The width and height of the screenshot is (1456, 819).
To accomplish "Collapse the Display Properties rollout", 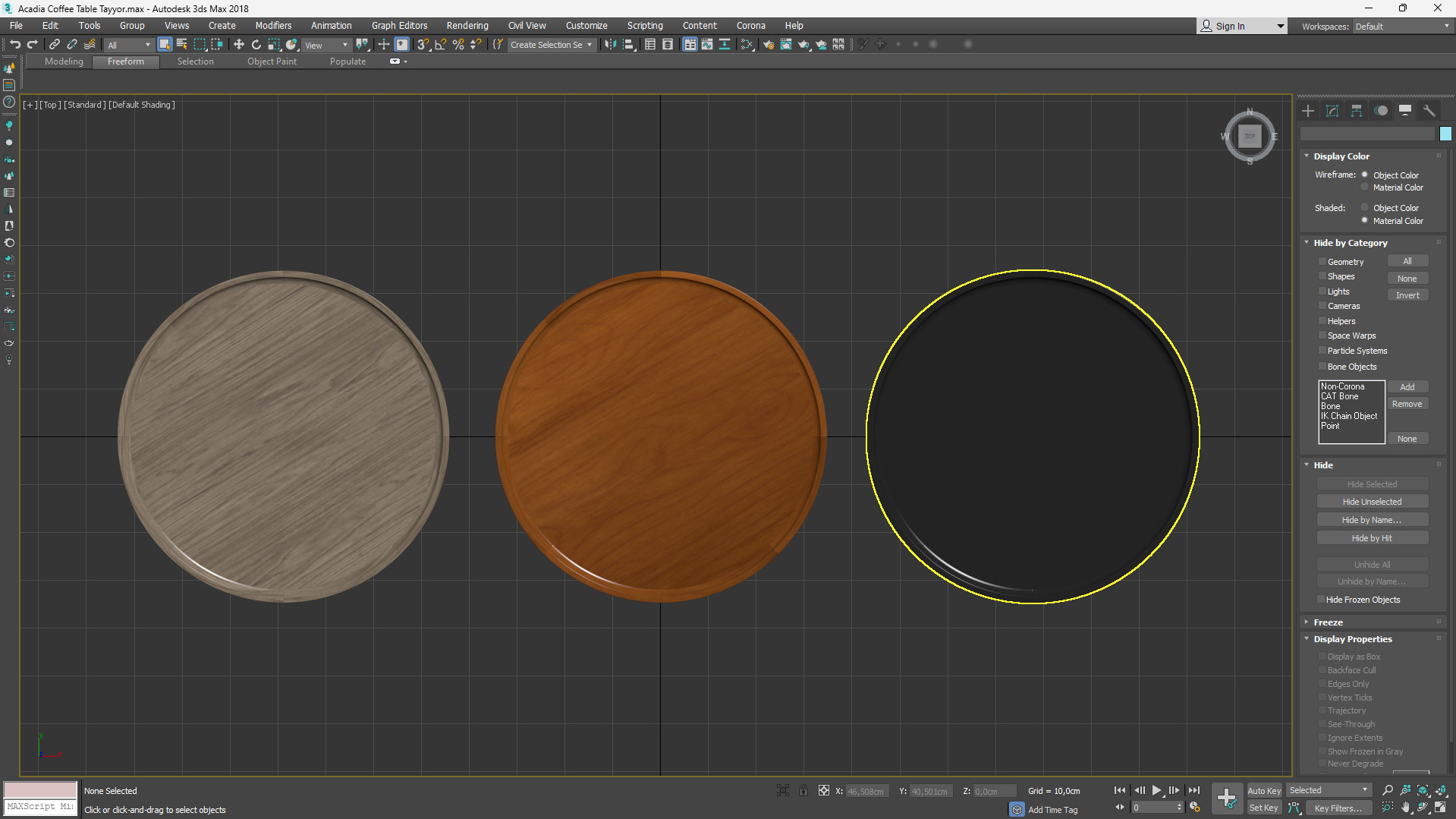I will 1353,639.
